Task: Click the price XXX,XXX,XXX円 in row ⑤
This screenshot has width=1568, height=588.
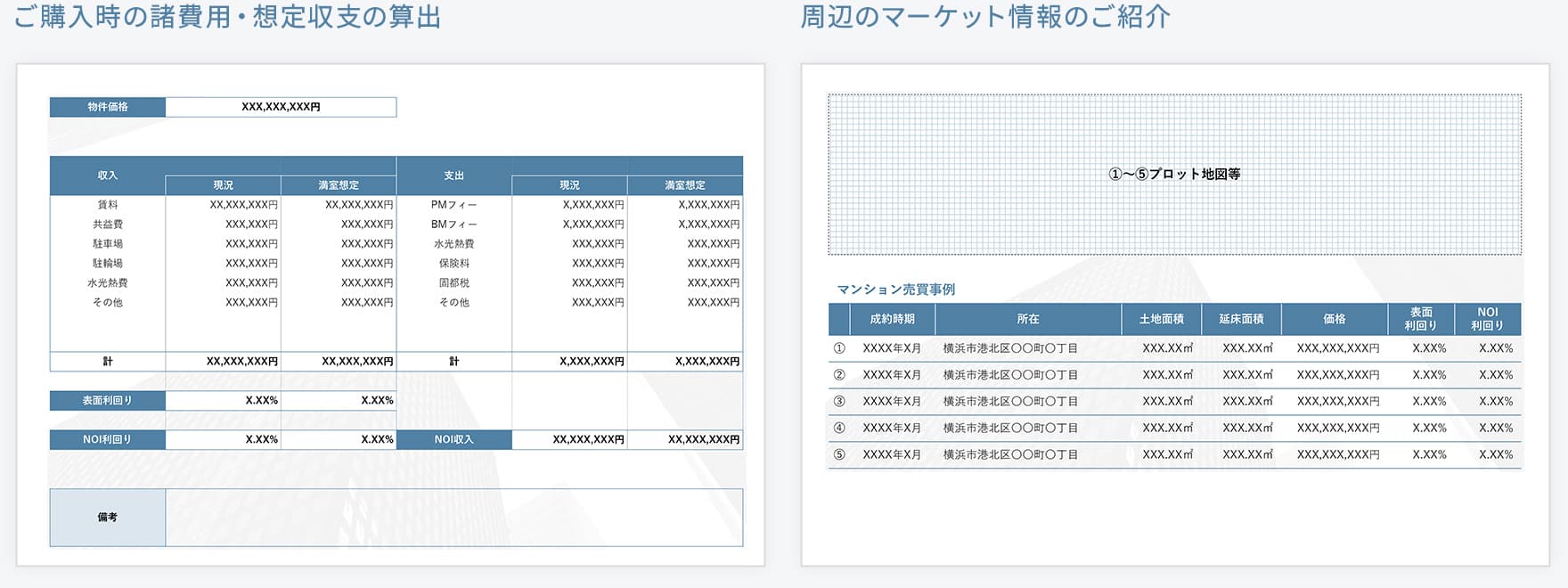Action: (x=1338, y=455)
